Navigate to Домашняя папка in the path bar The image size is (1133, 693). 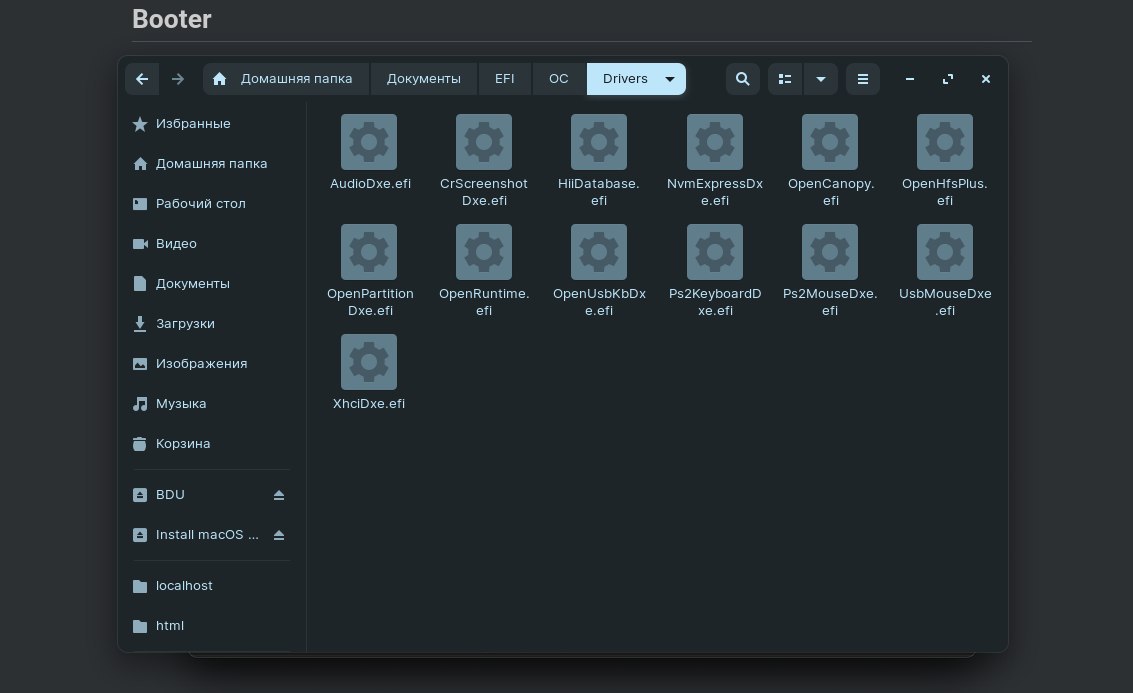pyautogui.click(x=286, y=79)
